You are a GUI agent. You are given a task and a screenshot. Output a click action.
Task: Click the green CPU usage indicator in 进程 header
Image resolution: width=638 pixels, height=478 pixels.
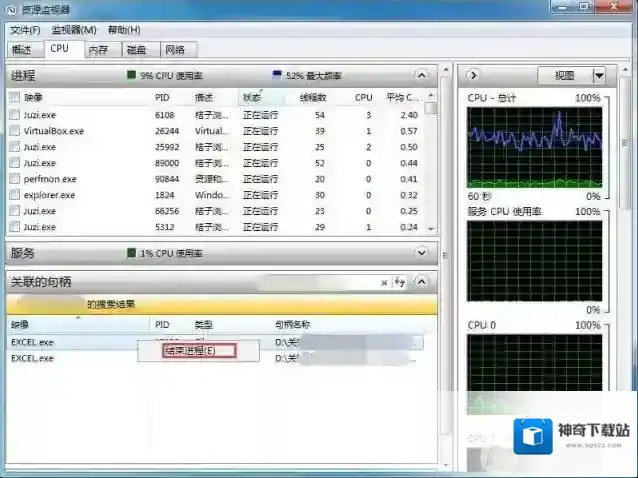[131, 76]
